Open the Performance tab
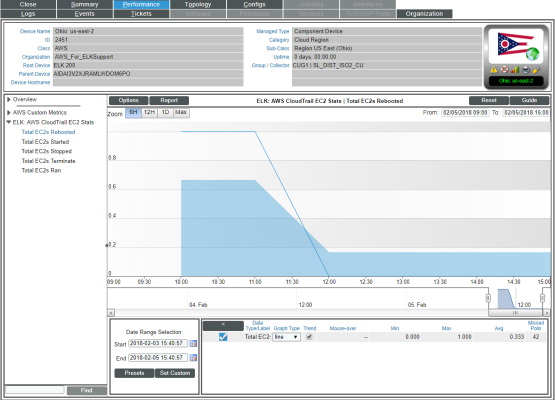This screenshot has width=555, height=400. click(x=141, y=4)
